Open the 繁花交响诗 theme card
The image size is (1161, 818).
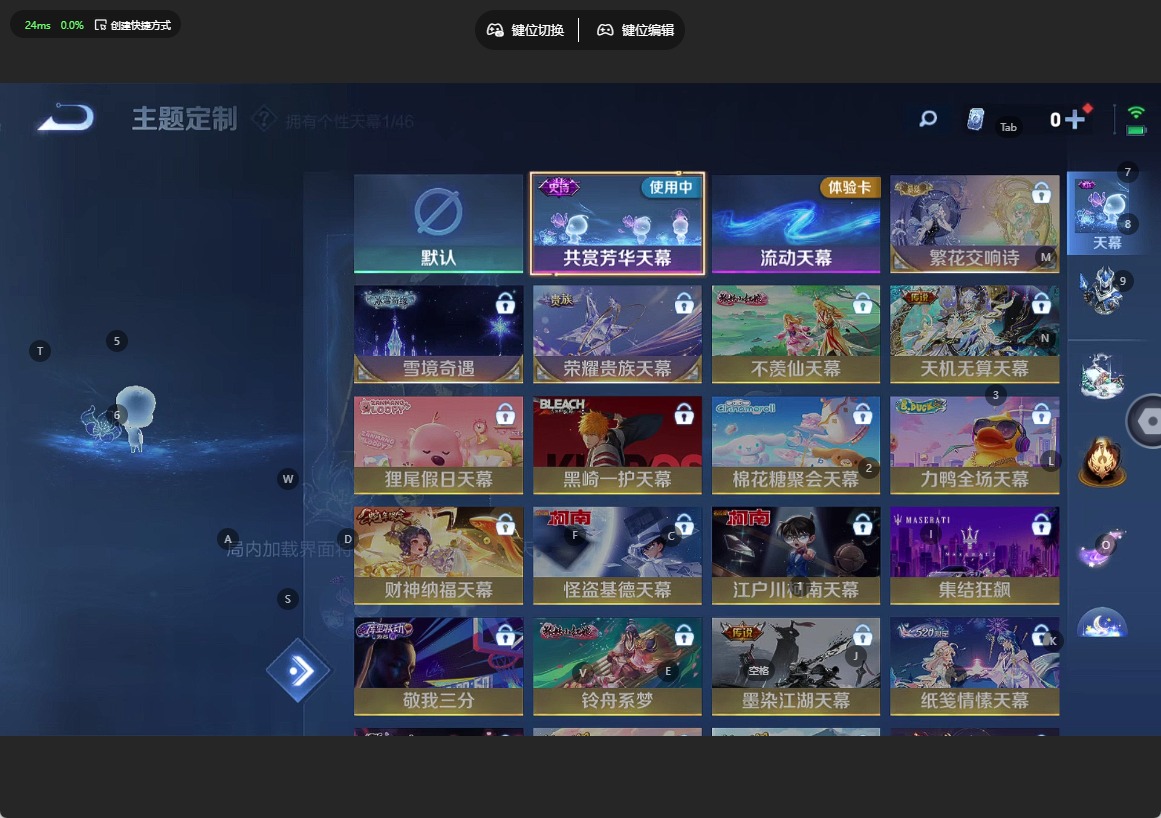click(974, 224)
